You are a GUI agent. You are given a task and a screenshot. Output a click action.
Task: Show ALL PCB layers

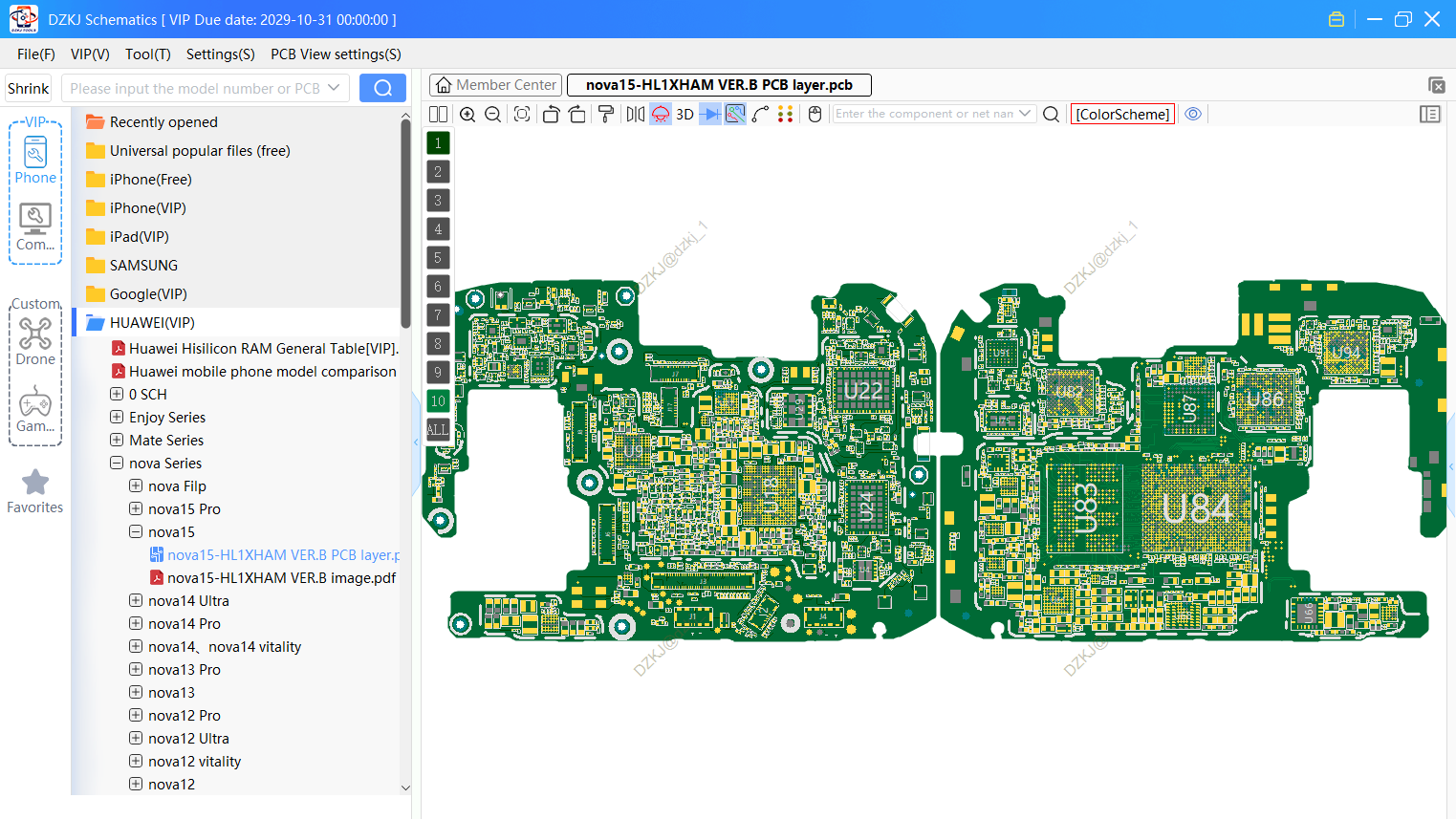tap(438, 430)
